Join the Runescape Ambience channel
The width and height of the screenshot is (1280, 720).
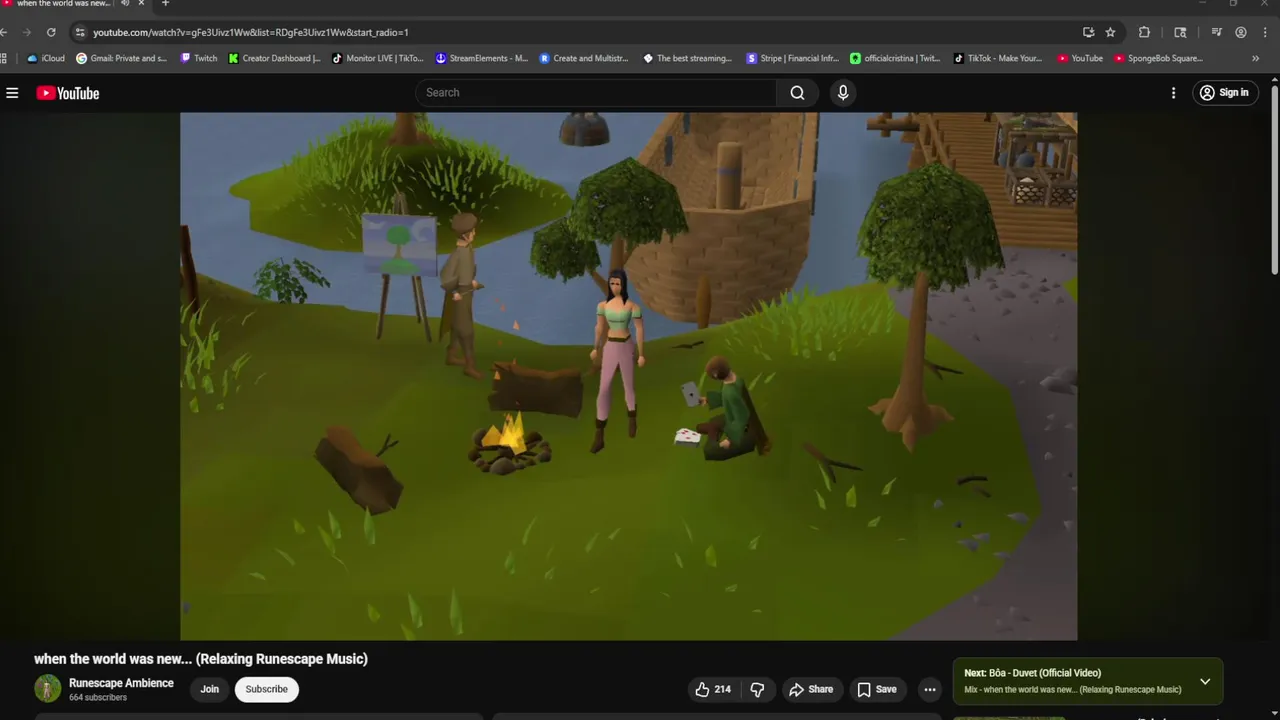pyautogui.click(x=209, y=689)
